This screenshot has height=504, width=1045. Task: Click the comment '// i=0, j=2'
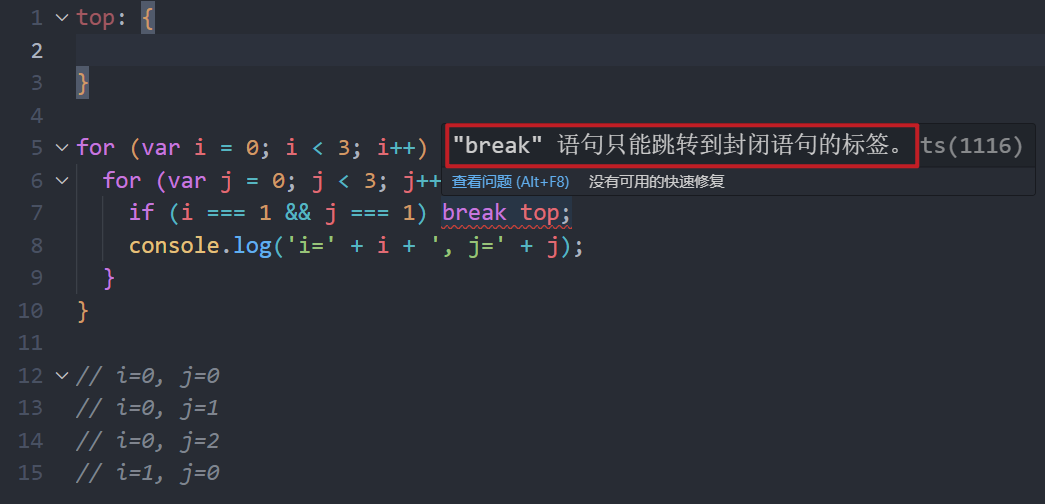pyautogui.click(x=148, y=441)
